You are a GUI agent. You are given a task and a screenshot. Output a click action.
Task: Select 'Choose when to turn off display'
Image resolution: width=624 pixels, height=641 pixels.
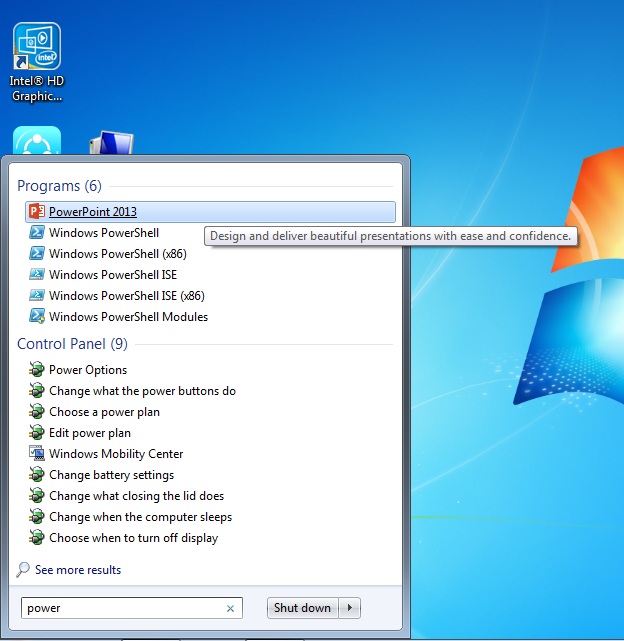coord(134,538)
